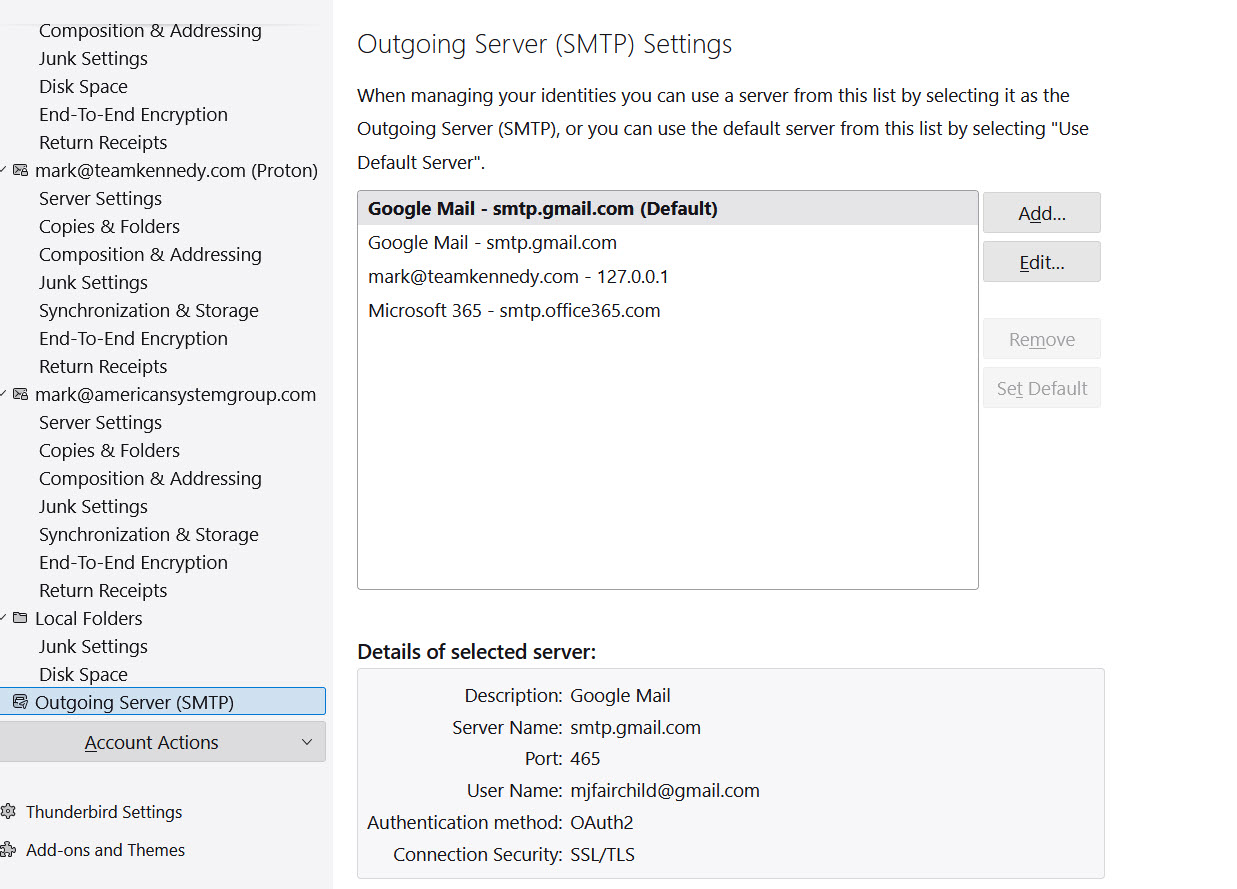The width and height of the screenshot is (1237, 889).
Task: Click the Thunderbird Settings gear icon
Action: 9,812
